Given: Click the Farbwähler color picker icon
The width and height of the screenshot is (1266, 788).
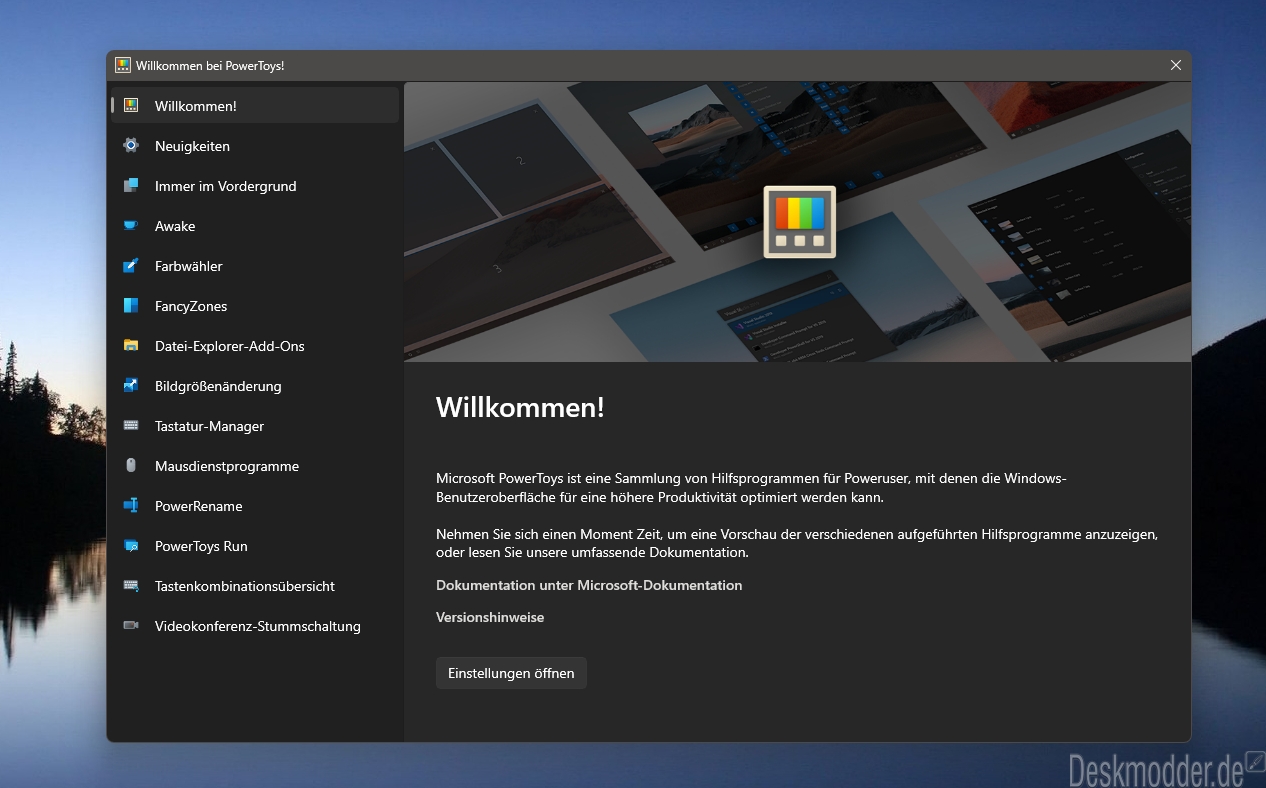Looking at the screenshot, I should point(131,265).
